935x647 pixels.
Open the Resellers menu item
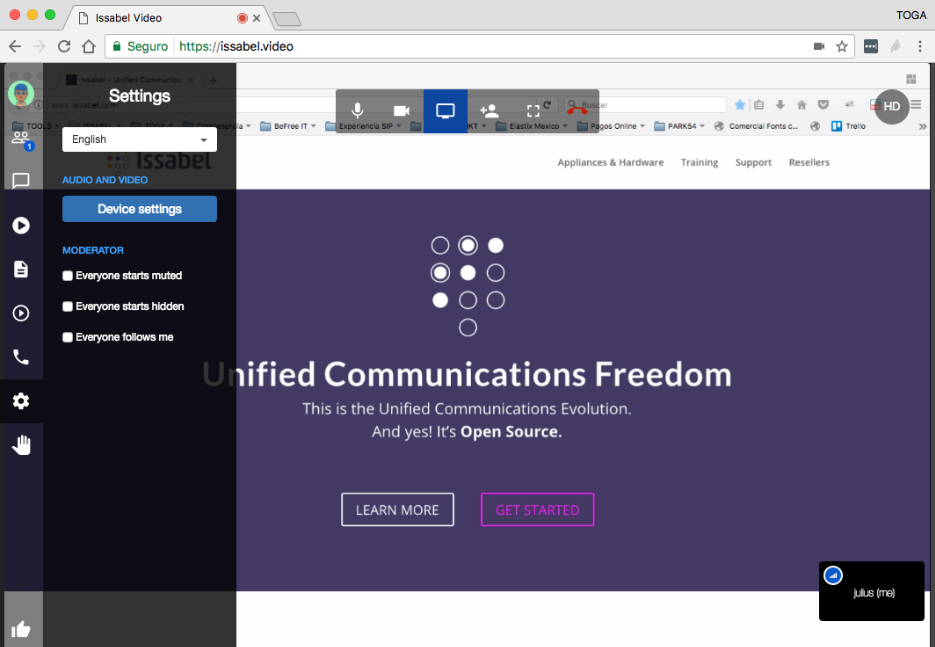pyautogui.click(x=809, y=162)
